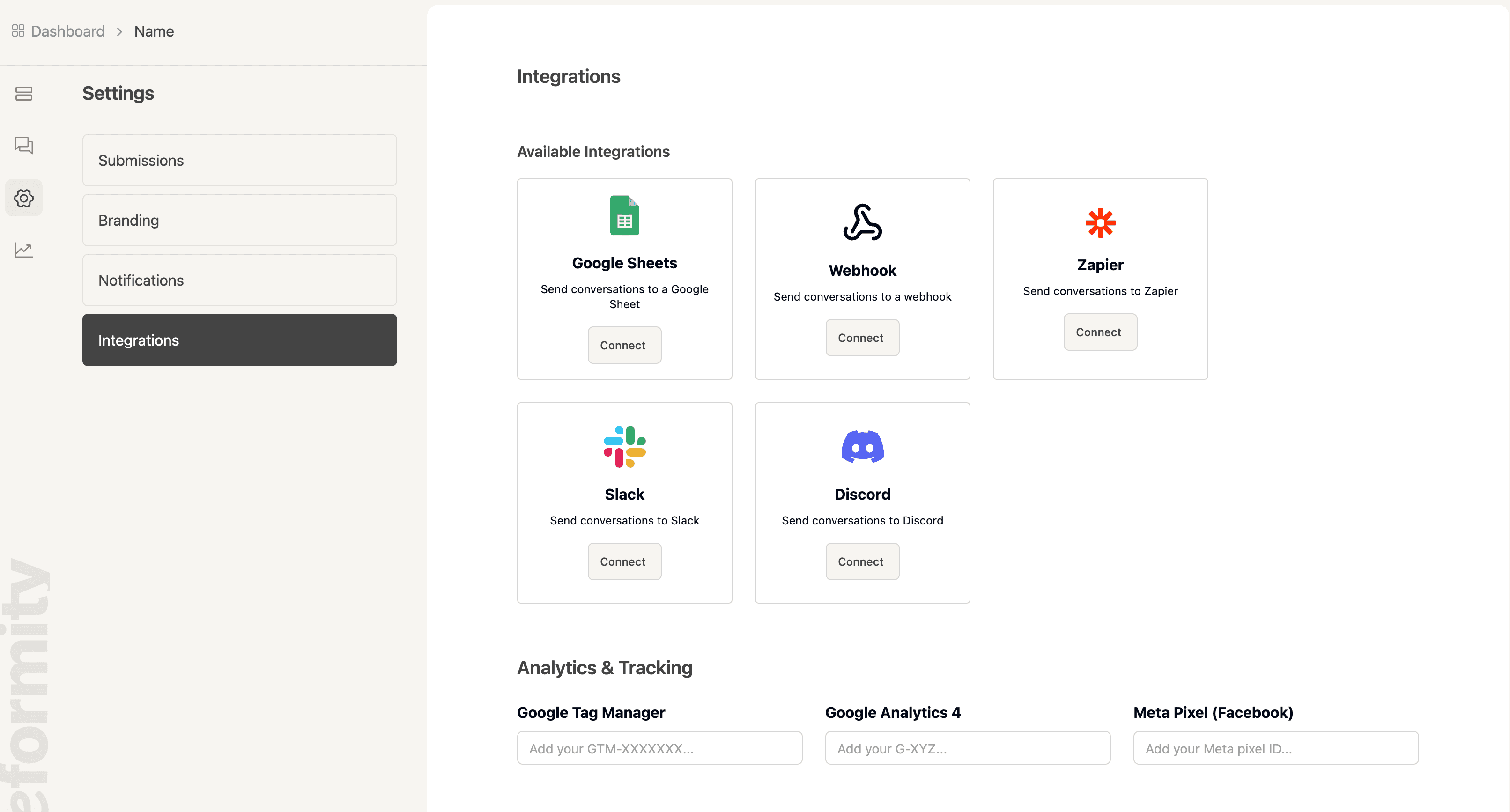Click the Google Sheets icon
The height and width of the screenshot is (812, 1510).
tap(624, 215)
